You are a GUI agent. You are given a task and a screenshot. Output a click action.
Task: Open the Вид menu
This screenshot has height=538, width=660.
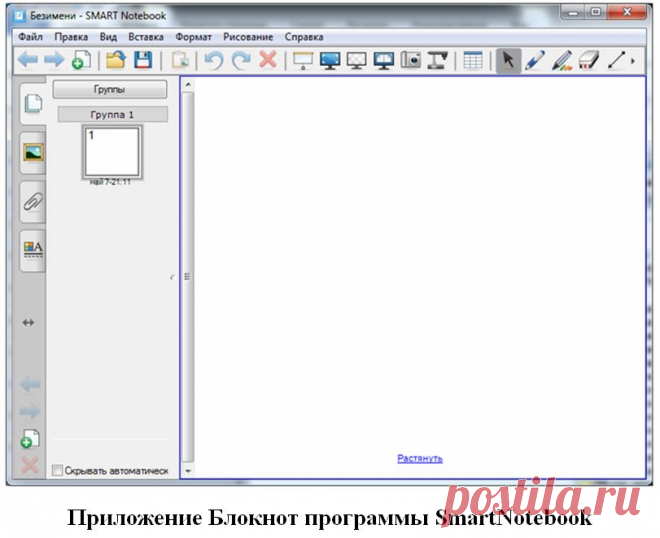click(108, 37)
